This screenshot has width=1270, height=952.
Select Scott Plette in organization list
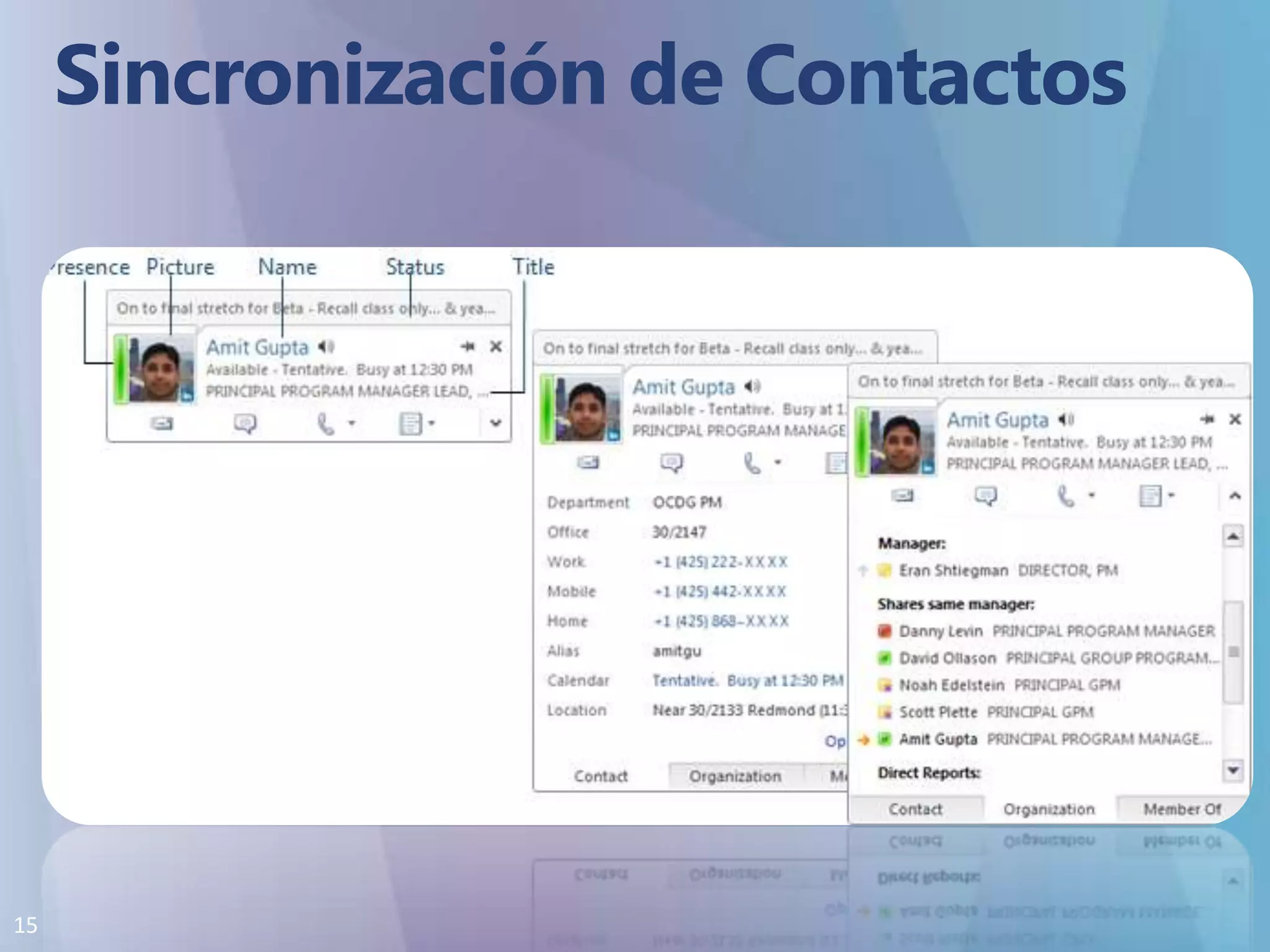click(x=986, y=712)
